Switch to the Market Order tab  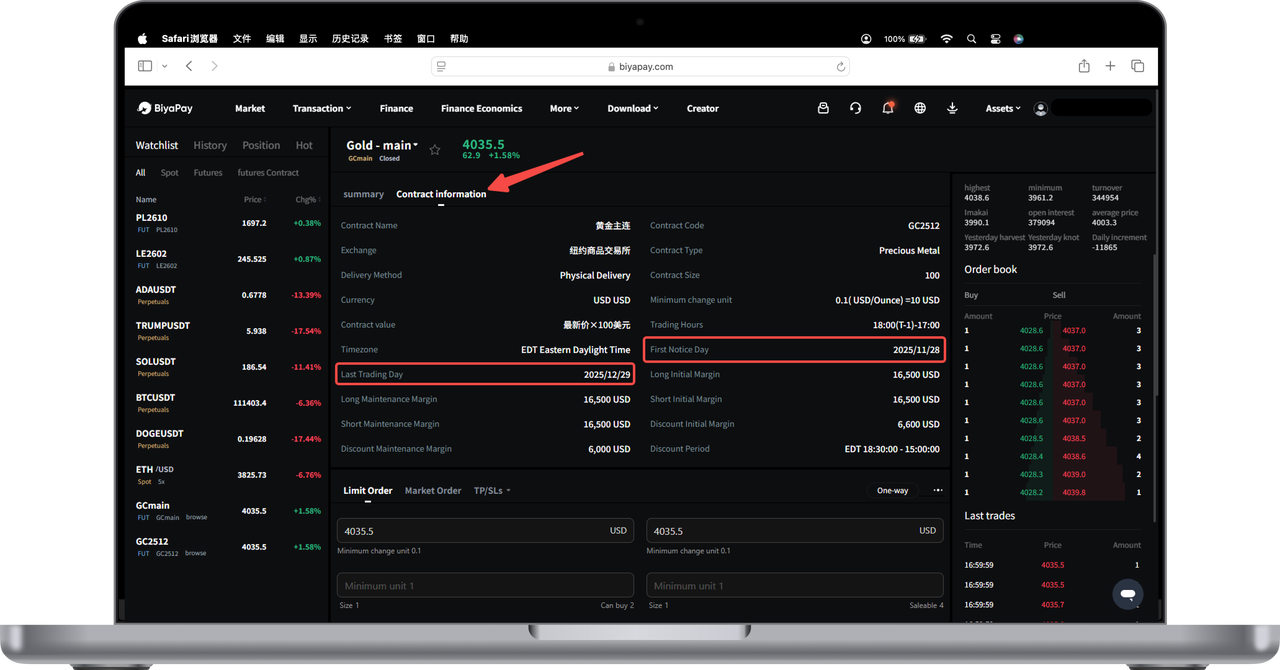tap(433, 491)
